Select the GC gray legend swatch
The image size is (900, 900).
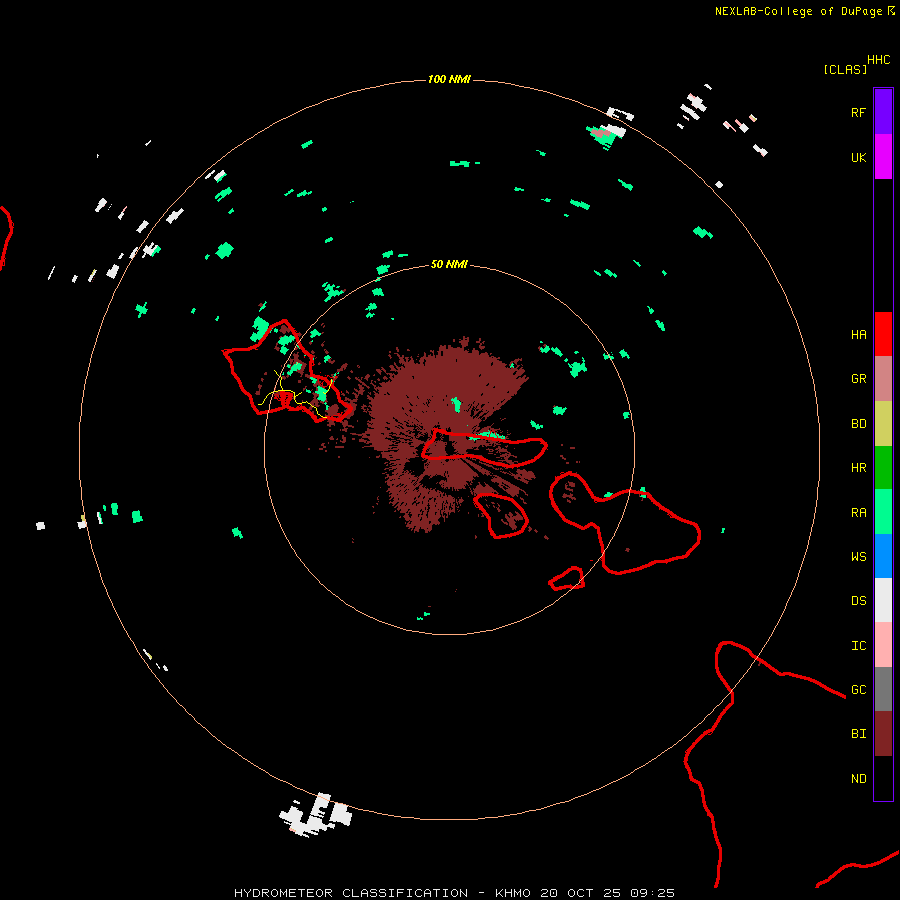click(883, 689)
